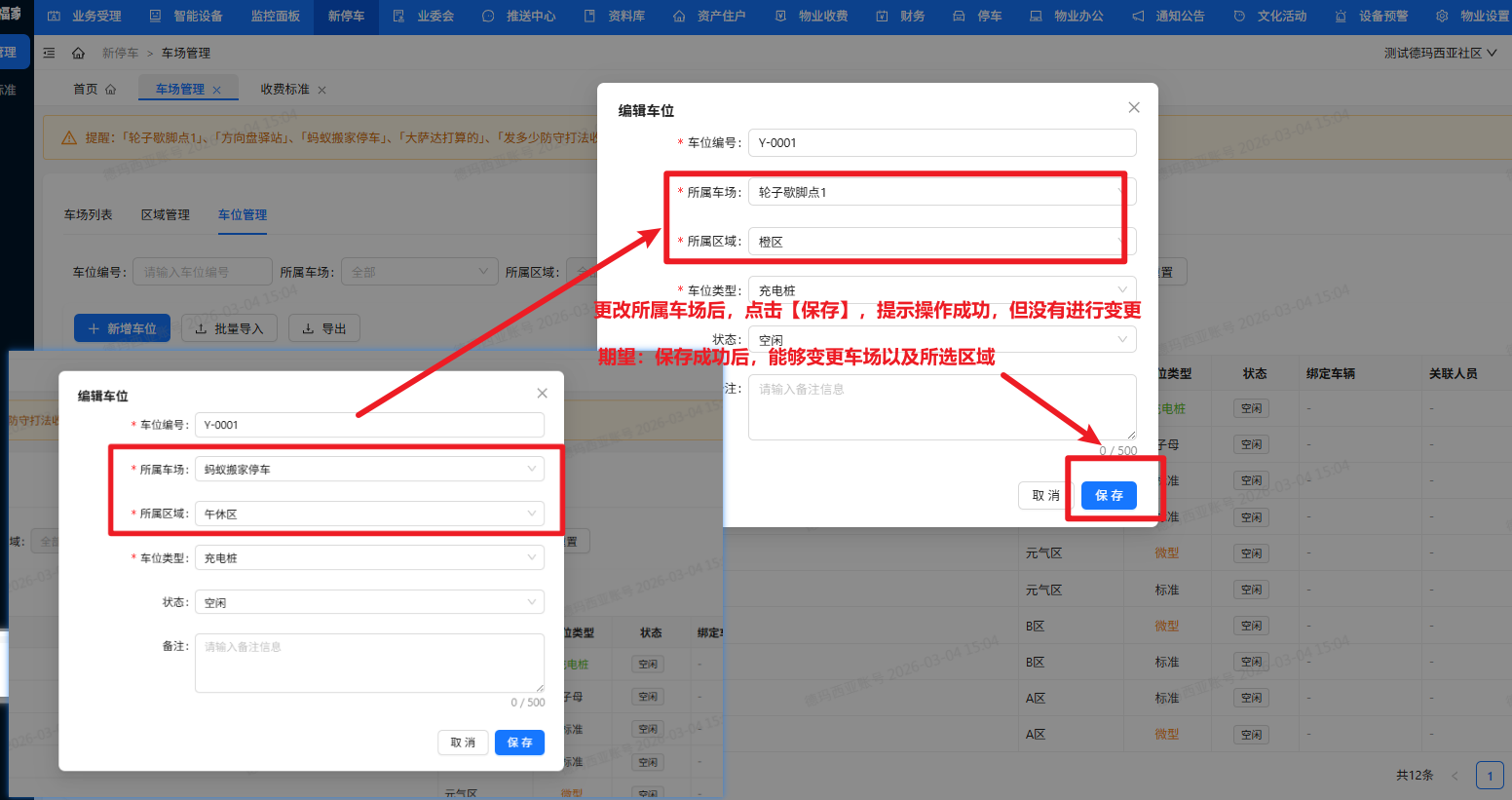Click the 新增车位 button
This screenshot has height=800, width=1512.
(121, 327)
